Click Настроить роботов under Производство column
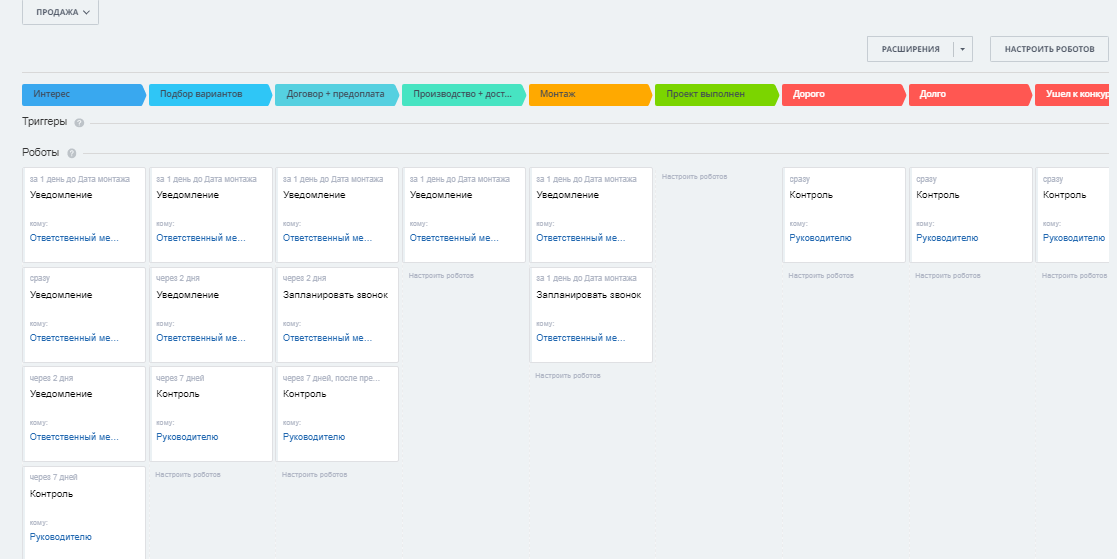The height and width of the screenshot is (559, 1117). (x=441, y=275)
